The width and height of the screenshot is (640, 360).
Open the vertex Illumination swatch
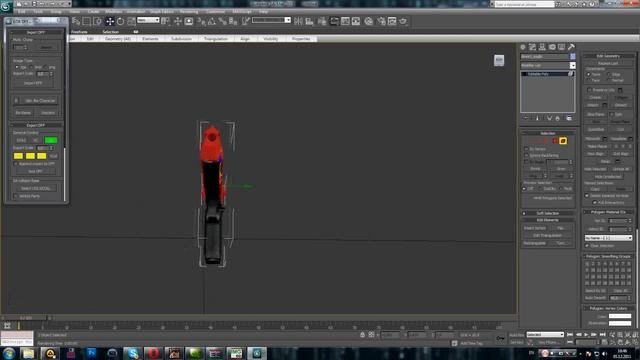click(x=620, y=323)
